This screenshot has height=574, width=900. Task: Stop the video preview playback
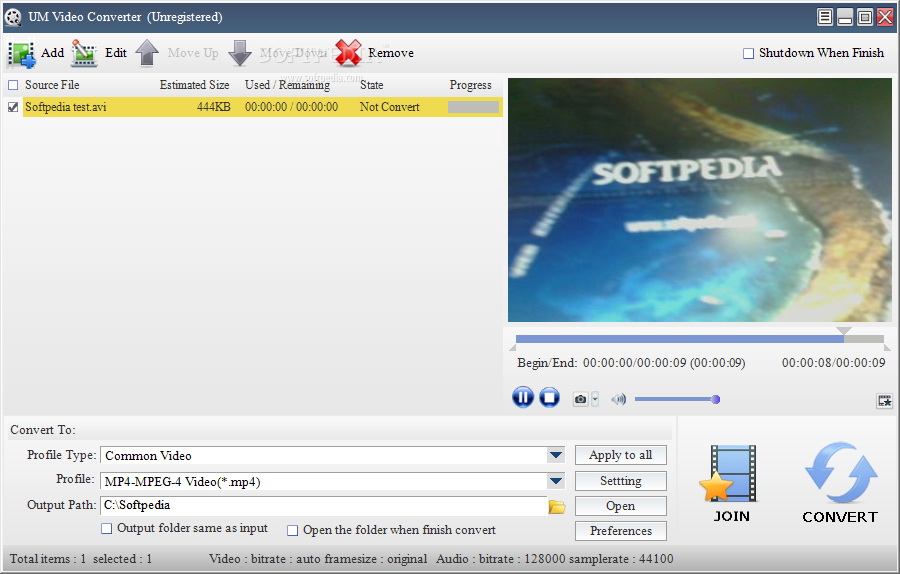tap(549, 397)
